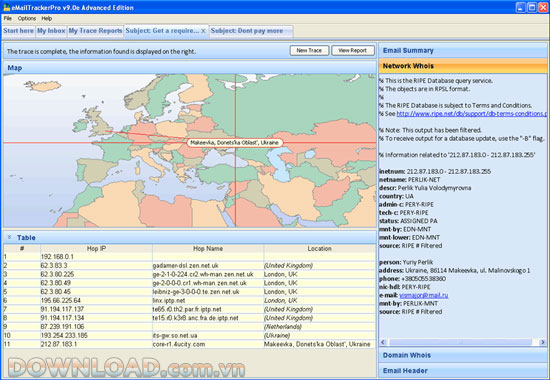Open the File menu
This screenshot has width=550, height=380.
pos(8,19)
